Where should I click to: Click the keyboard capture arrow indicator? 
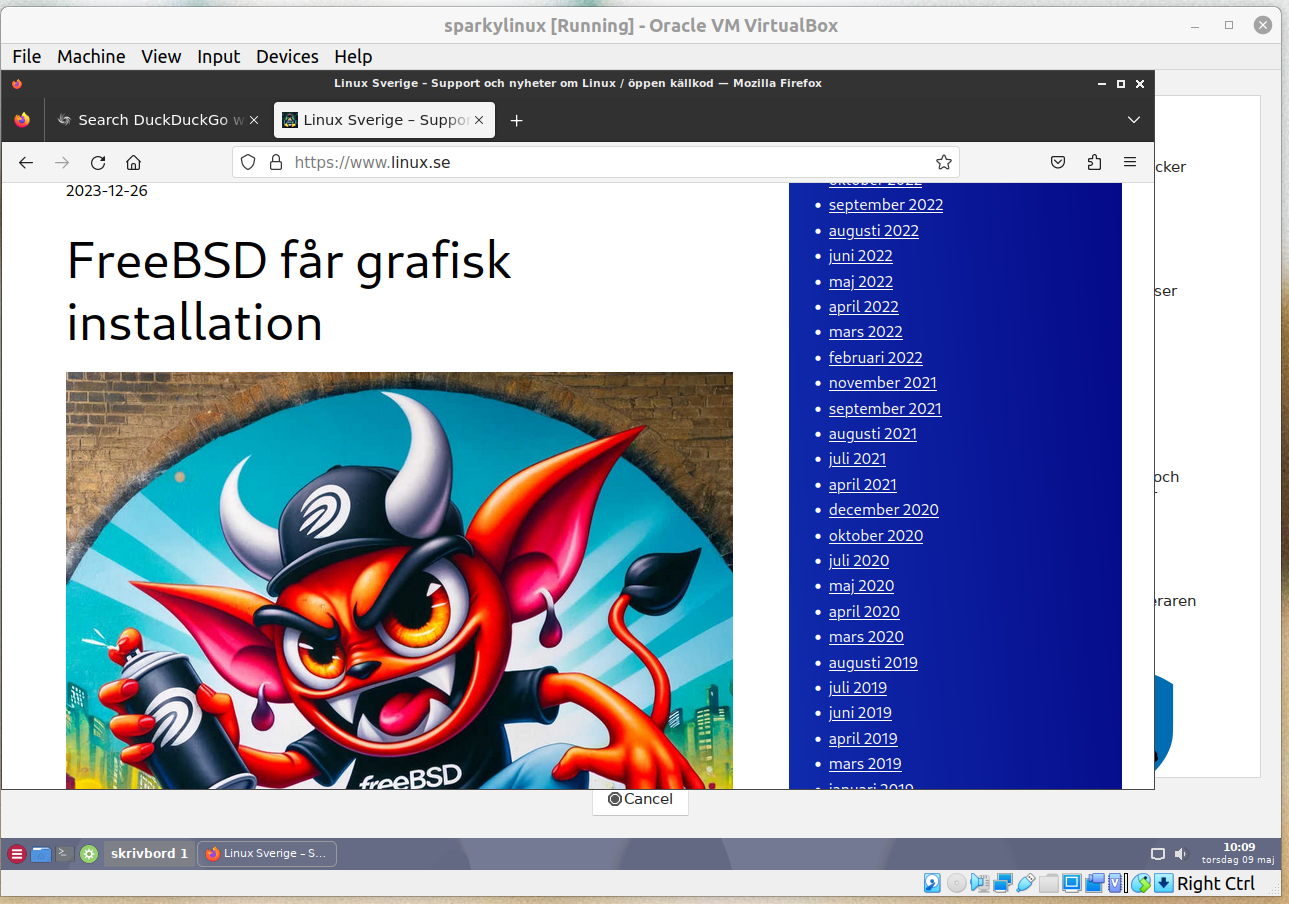pos(1164,883)
